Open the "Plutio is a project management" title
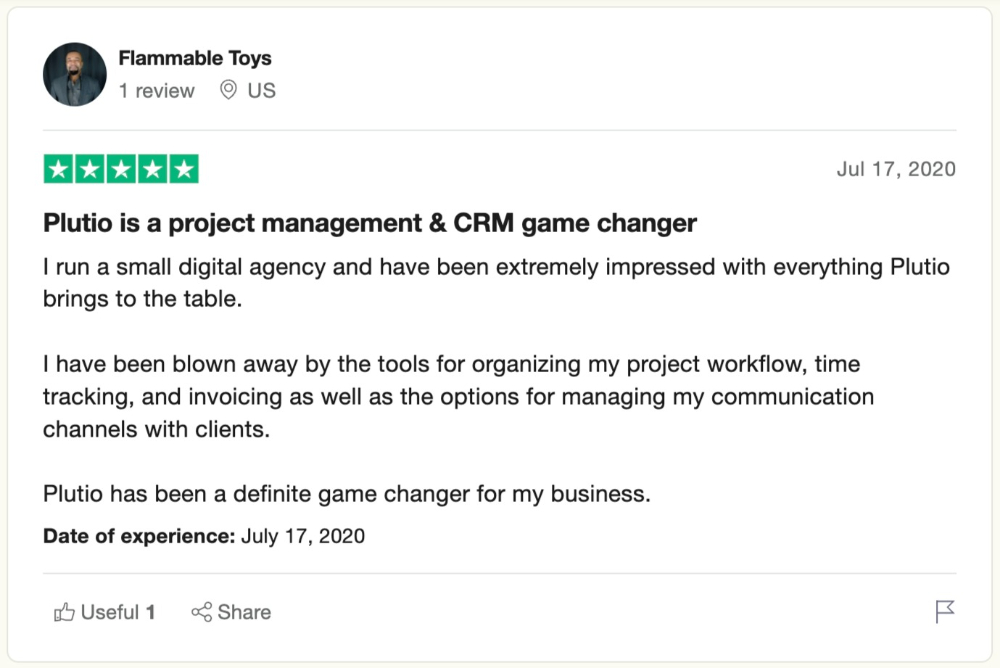Screen dimensions: 1000x668 point(370,223)
